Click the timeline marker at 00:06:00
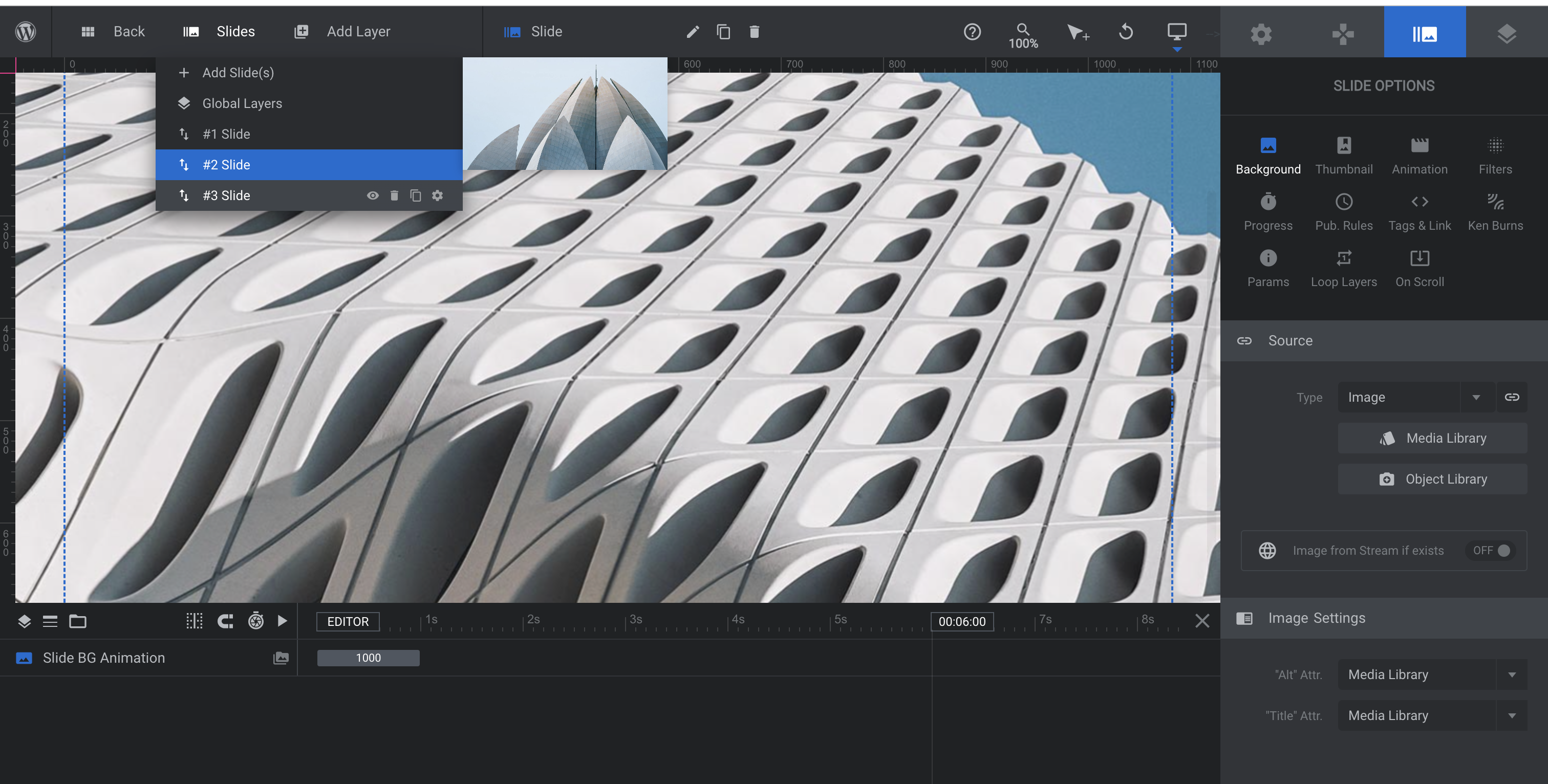 [x=961, y=622]
